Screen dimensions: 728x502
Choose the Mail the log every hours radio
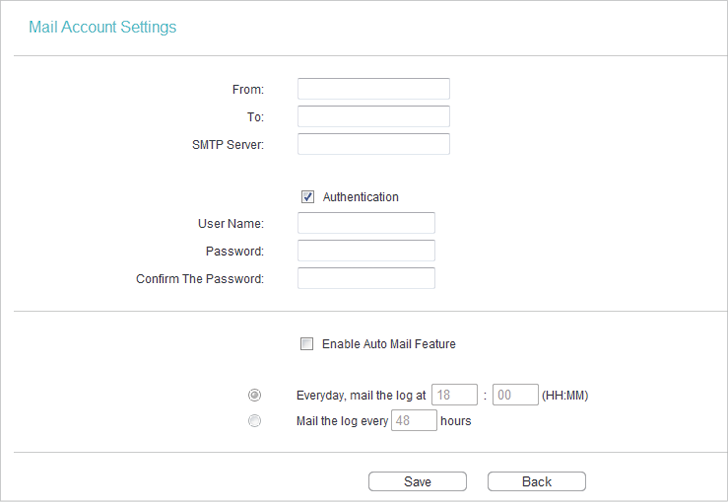click(254, 421)
